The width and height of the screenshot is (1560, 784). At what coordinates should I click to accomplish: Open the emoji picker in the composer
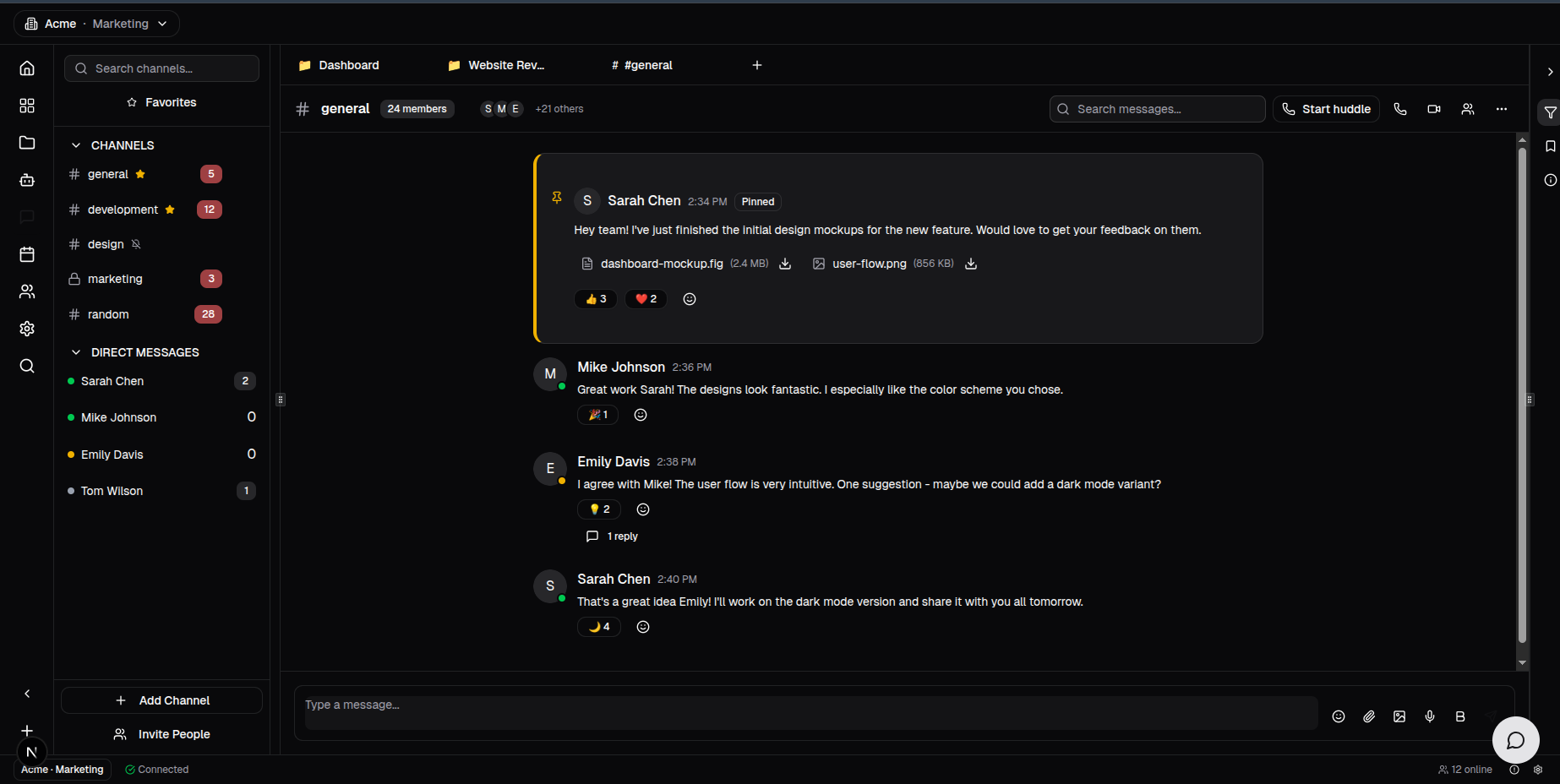tap(1339, 716)
